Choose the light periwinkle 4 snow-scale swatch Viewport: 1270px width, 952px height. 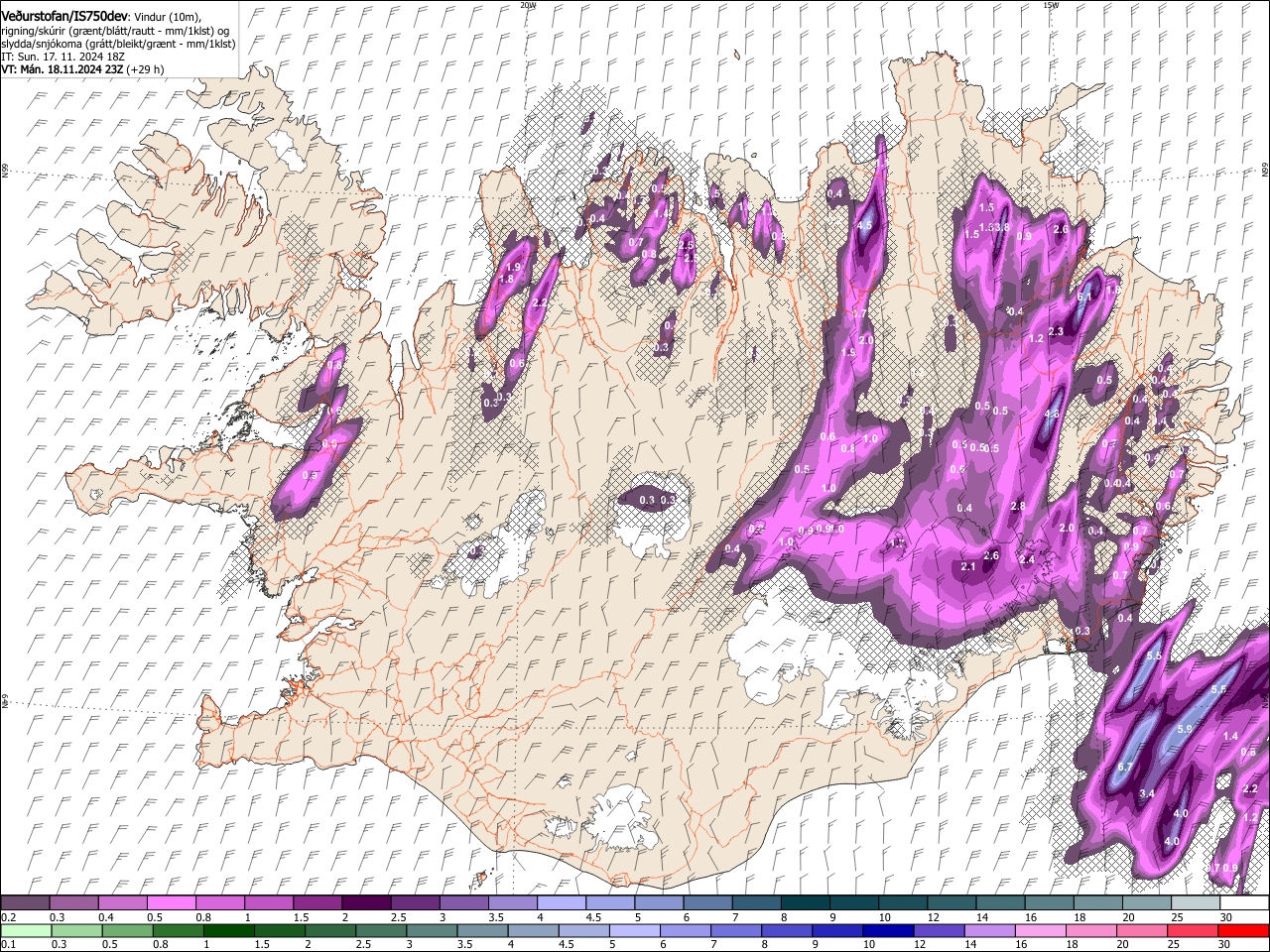560,903
